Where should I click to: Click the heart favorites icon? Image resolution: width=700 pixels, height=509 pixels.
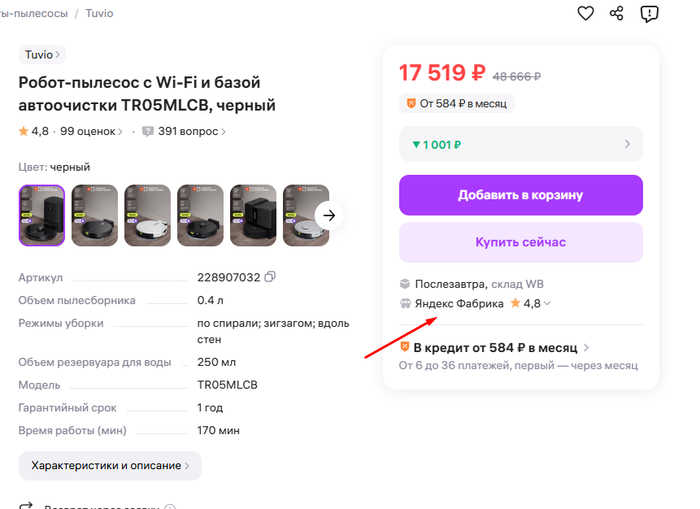click(x=585, y=14)
